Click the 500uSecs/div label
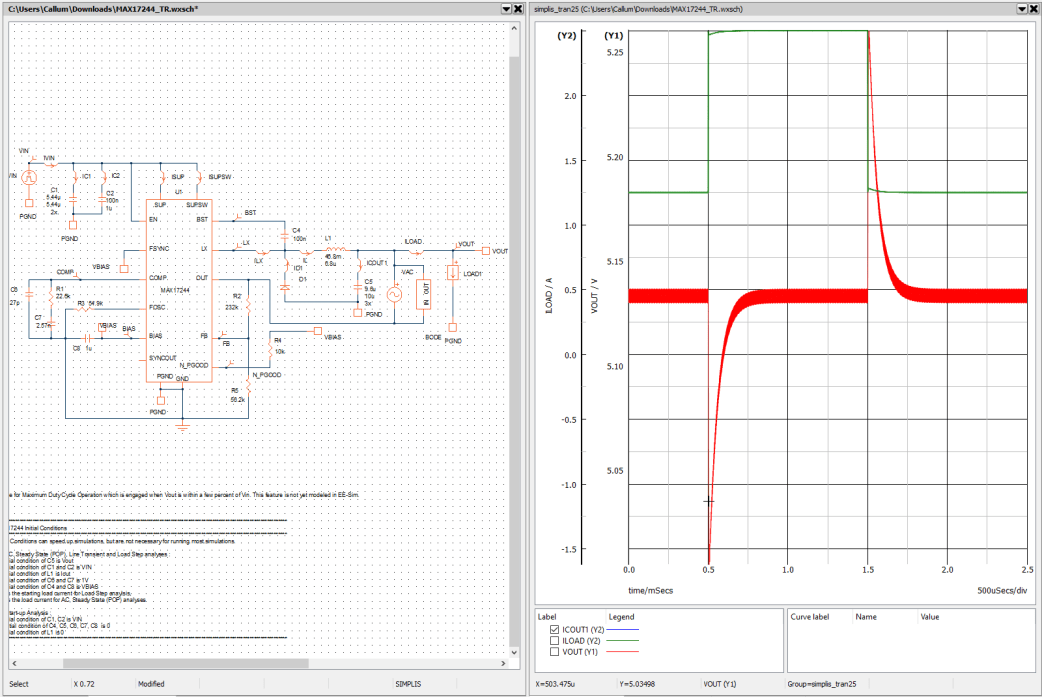 1001,590
